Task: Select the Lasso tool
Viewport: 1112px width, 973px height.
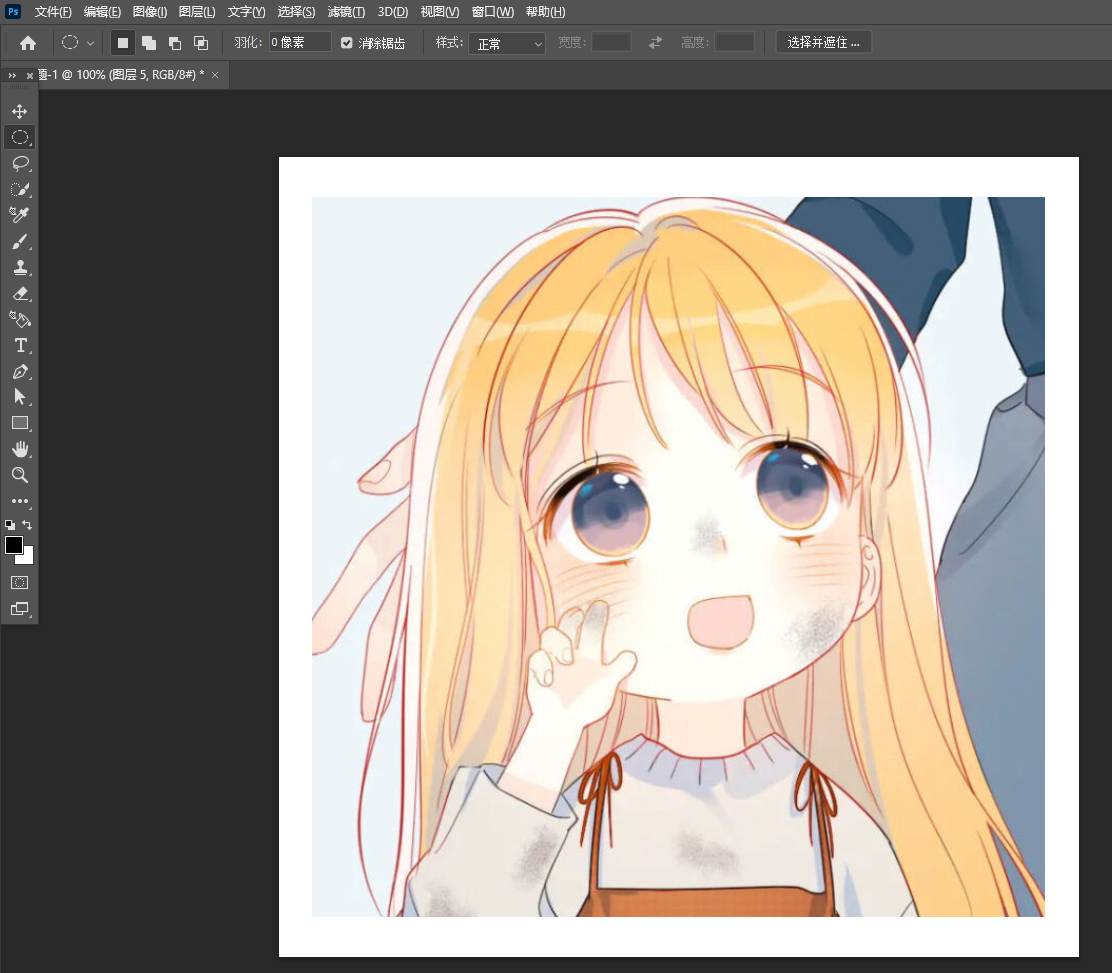Action: point(19,163)
